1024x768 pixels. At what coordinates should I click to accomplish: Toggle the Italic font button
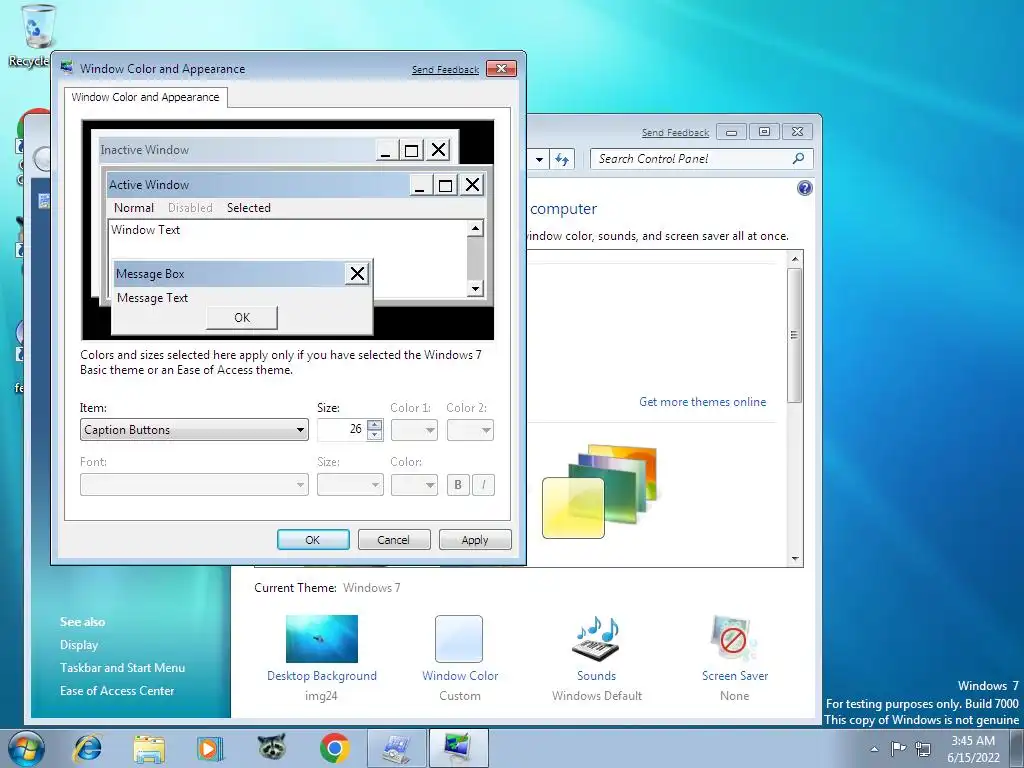(483, 485)
